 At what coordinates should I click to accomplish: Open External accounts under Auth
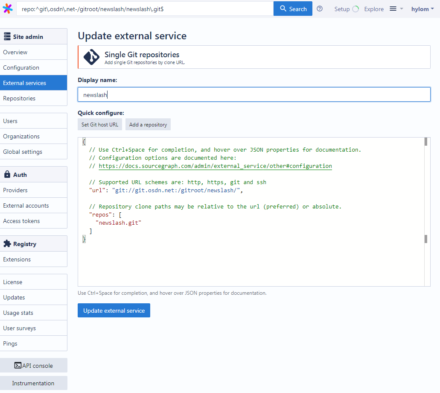click(x=33, y=206)
